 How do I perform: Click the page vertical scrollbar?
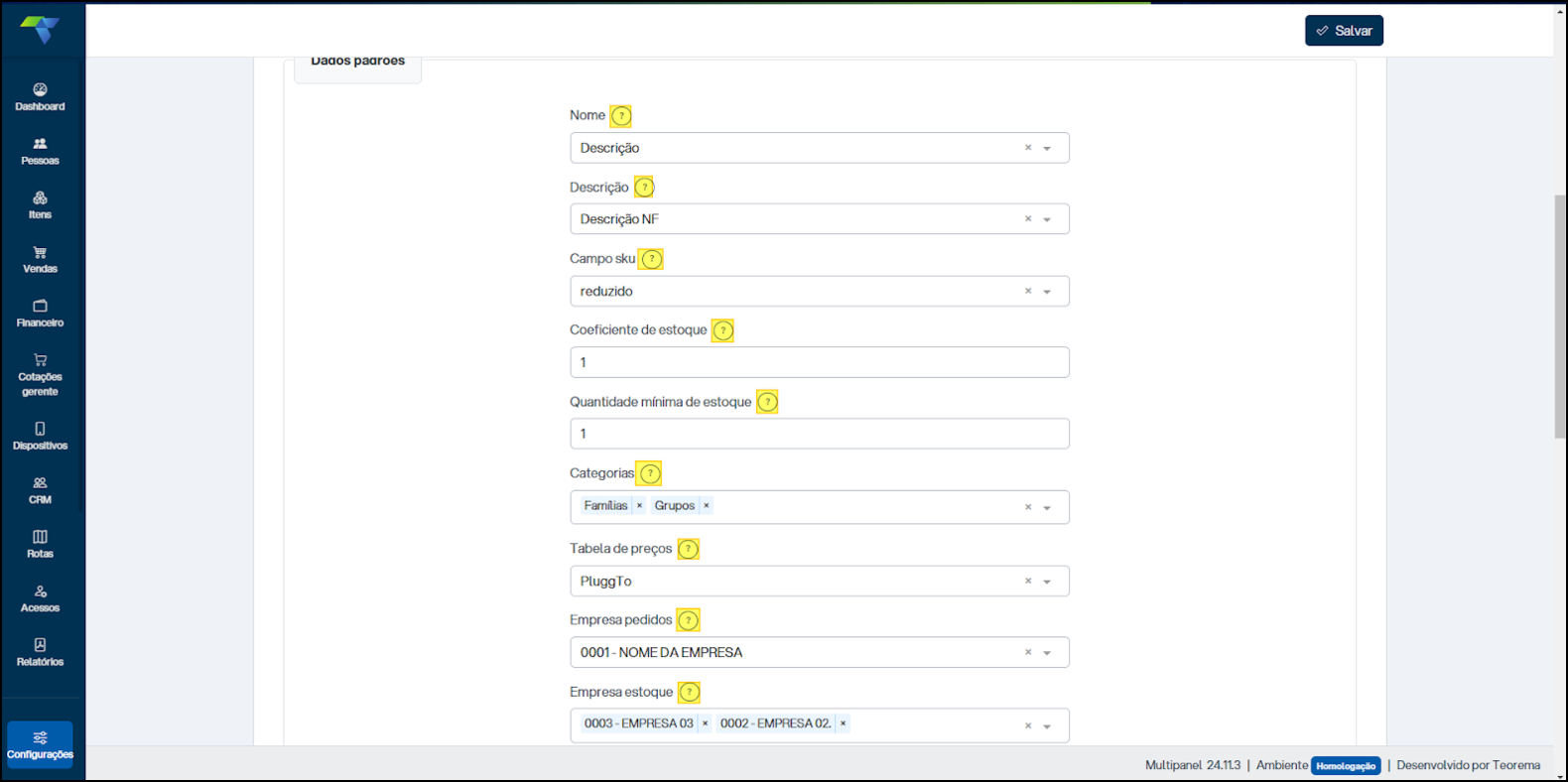pyautogui.click(x=1560, y=316)
